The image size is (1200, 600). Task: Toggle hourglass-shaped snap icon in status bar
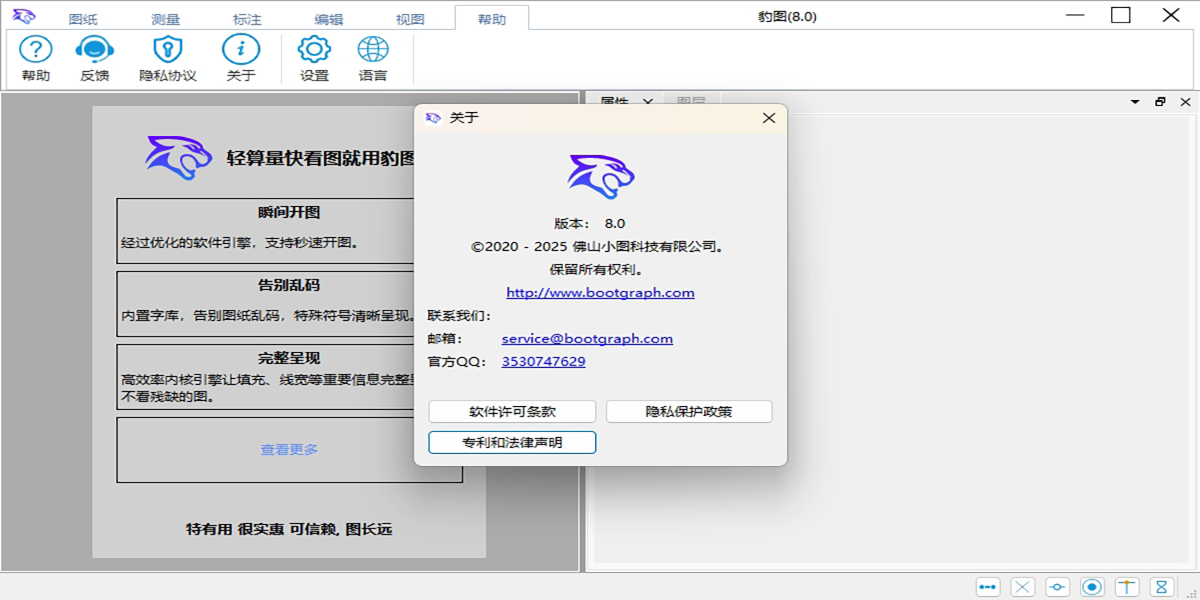pos(1162,587)
